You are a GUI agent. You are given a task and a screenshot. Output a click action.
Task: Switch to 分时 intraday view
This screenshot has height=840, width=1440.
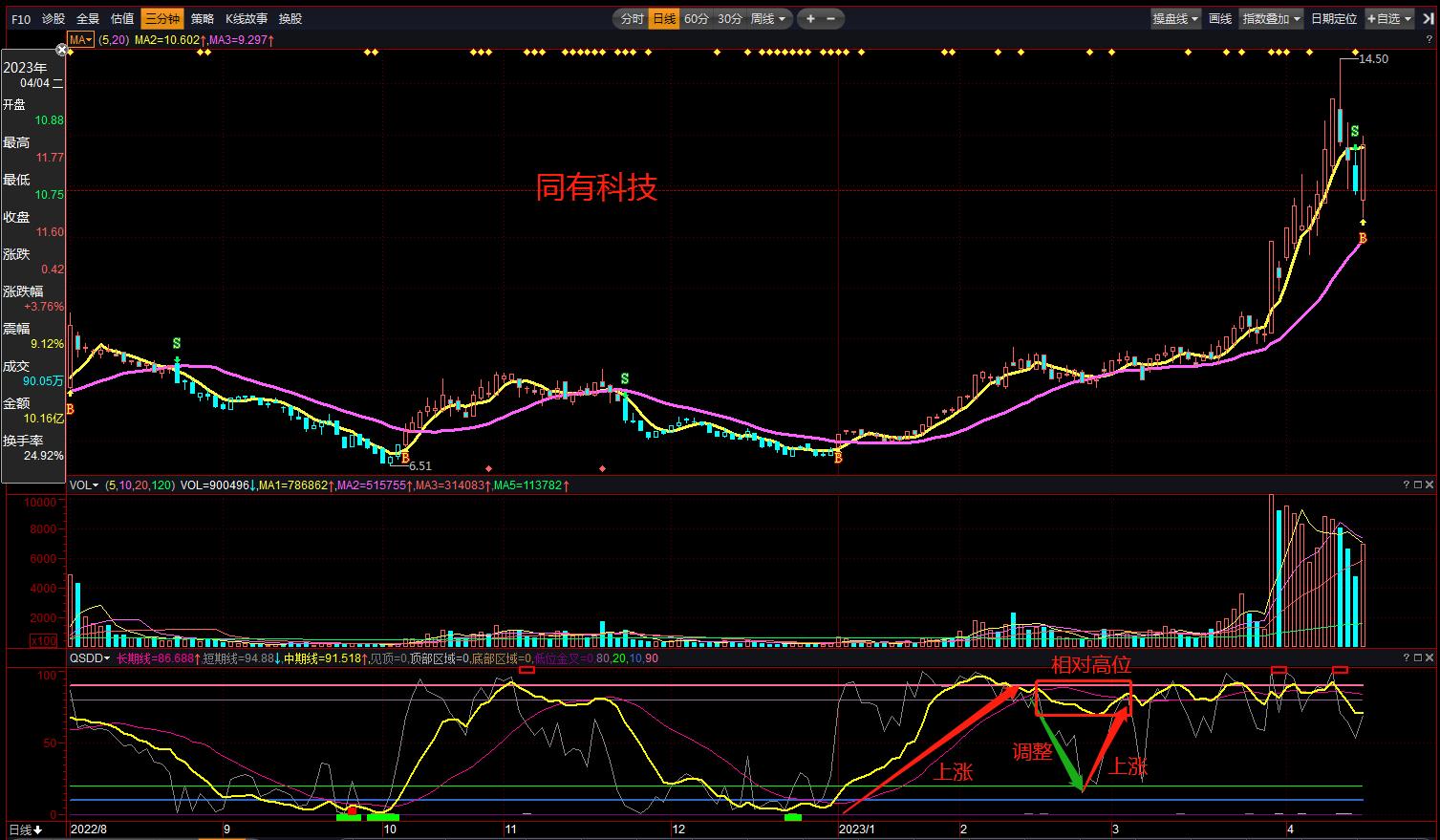(x=632, y=19)
